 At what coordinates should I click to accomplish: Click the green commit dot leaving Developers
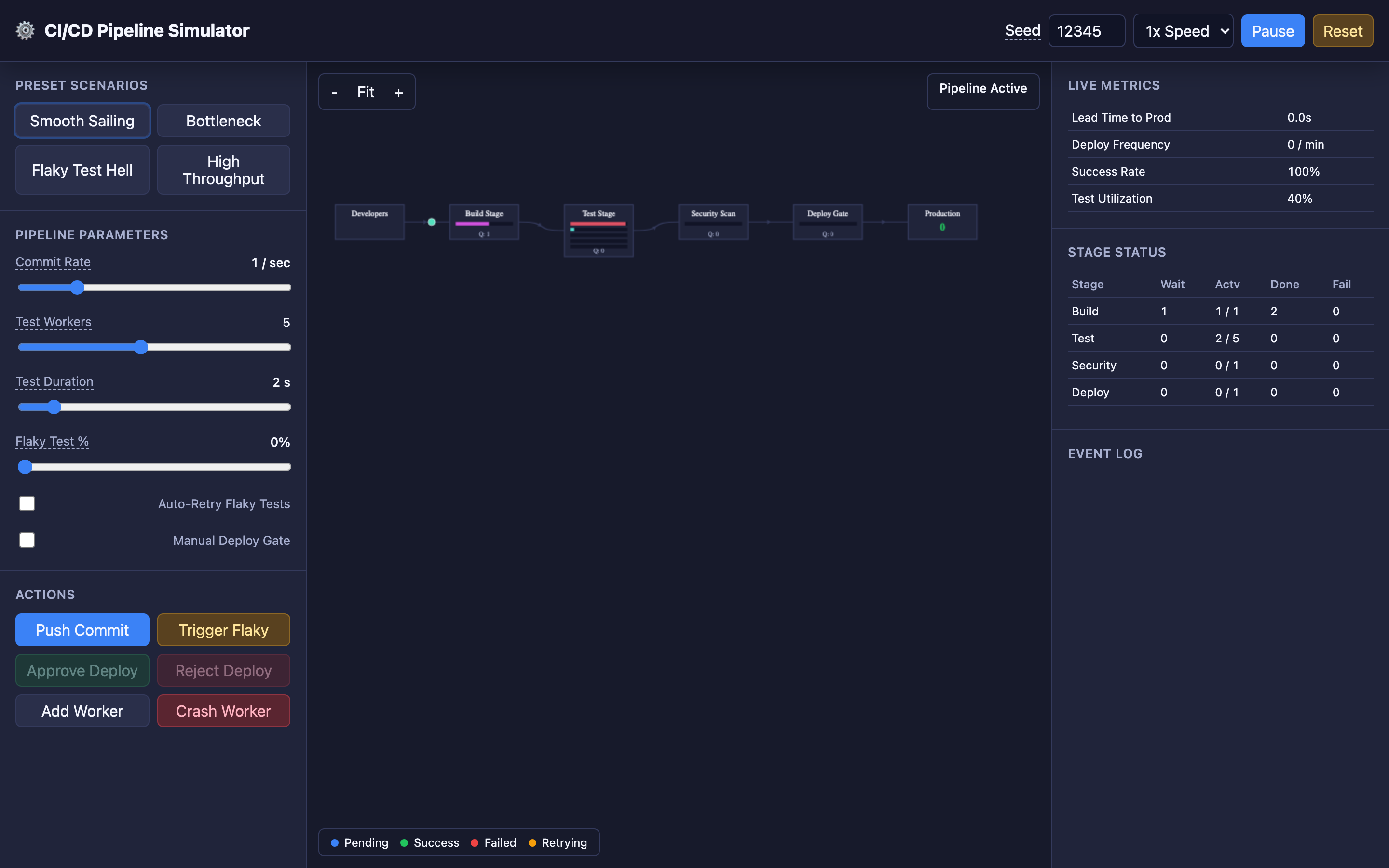pyautogui.click(x=432, y=222)
